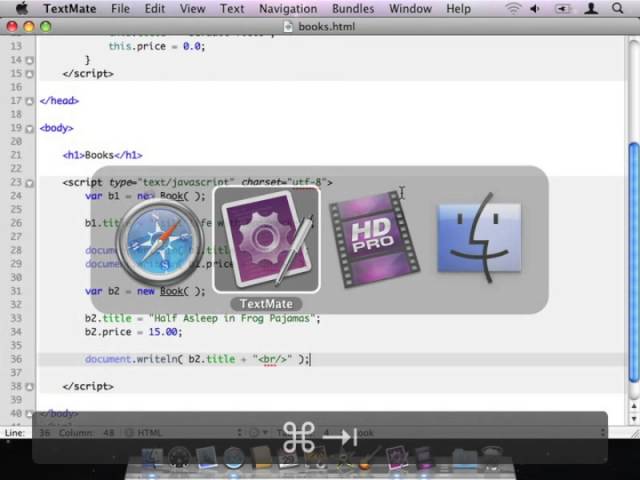Switch to Finder in the app switcher
This screenshot has height=480, width=640.
(x=479, y=238)
